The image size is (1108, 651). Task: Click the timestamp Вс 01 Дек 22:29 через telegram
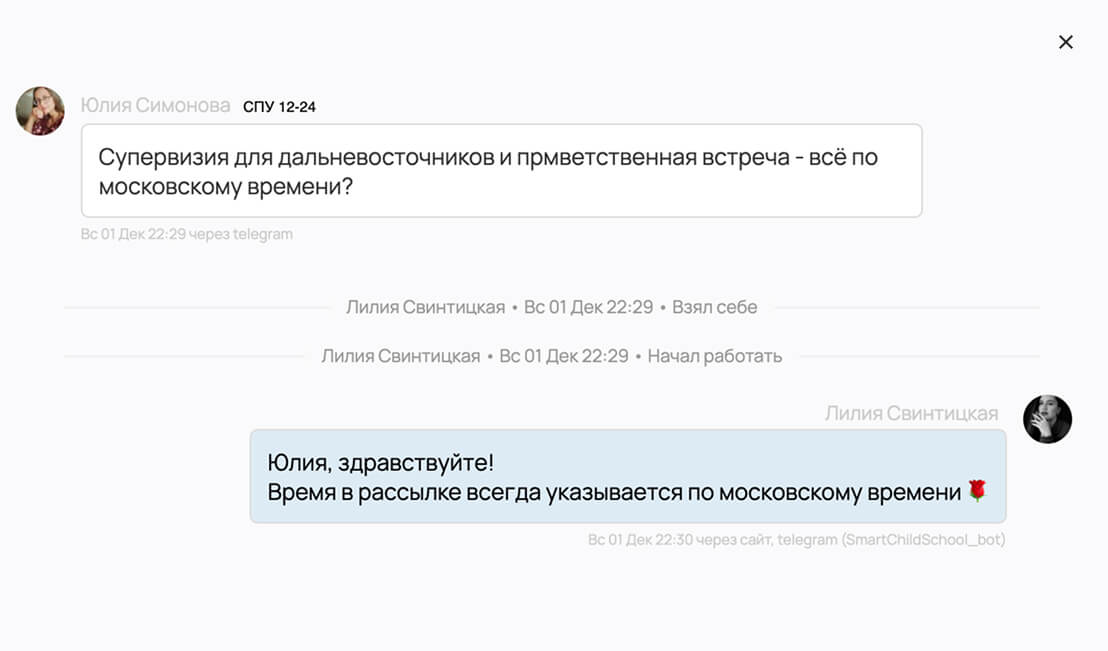click(x=187, y=234)
